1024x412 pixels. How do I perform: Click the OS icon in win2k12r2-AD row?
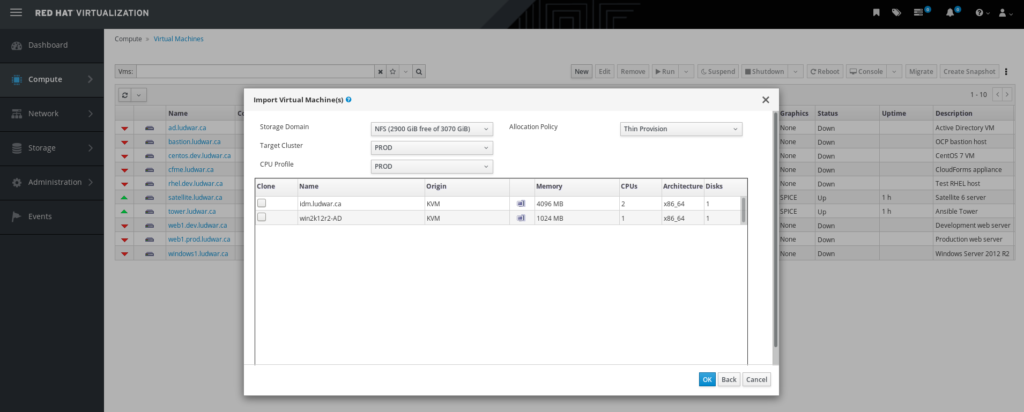pos(520,218)
